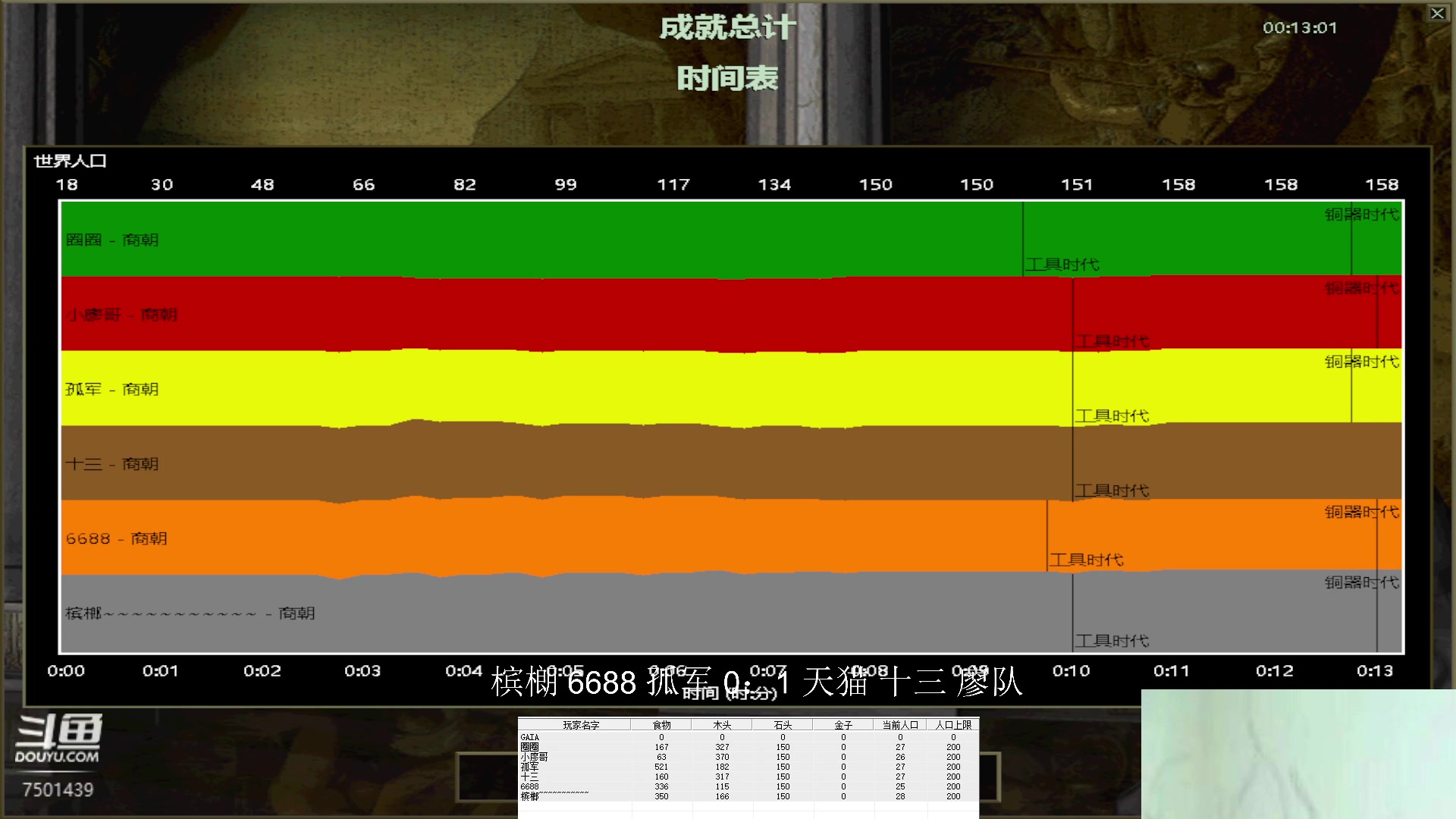Click the 工具时代 marker in 十三's band

pos(1112,491)
